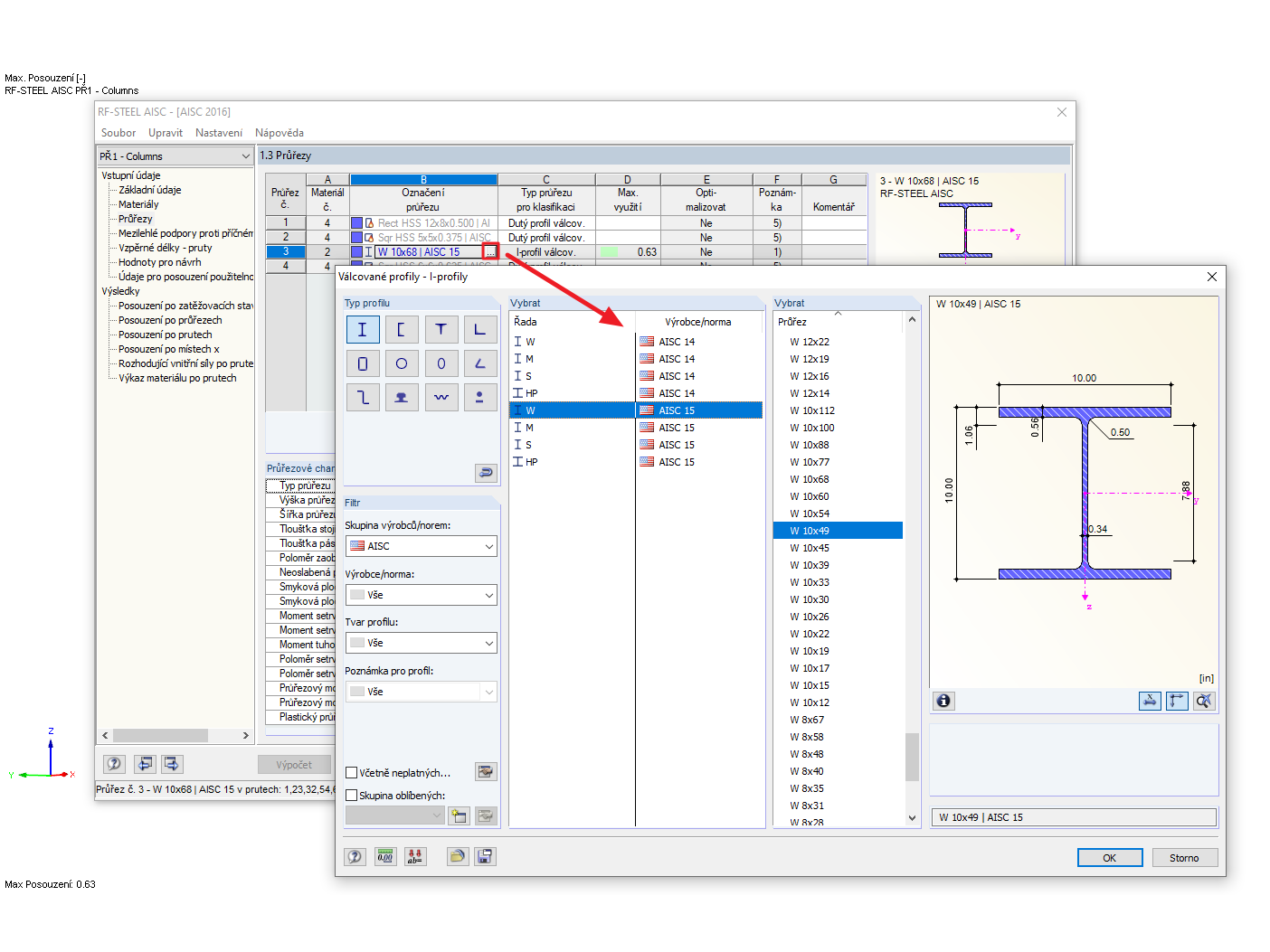Click the save diskette icon in dialog

pyautogui.click(x=486, y=857)
